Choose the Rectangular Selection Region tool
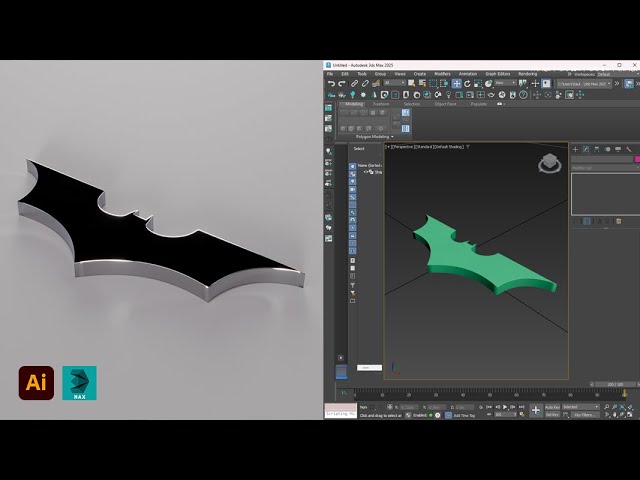The height and width of the screenshot is (480, 640). click(x=433, y=84)
